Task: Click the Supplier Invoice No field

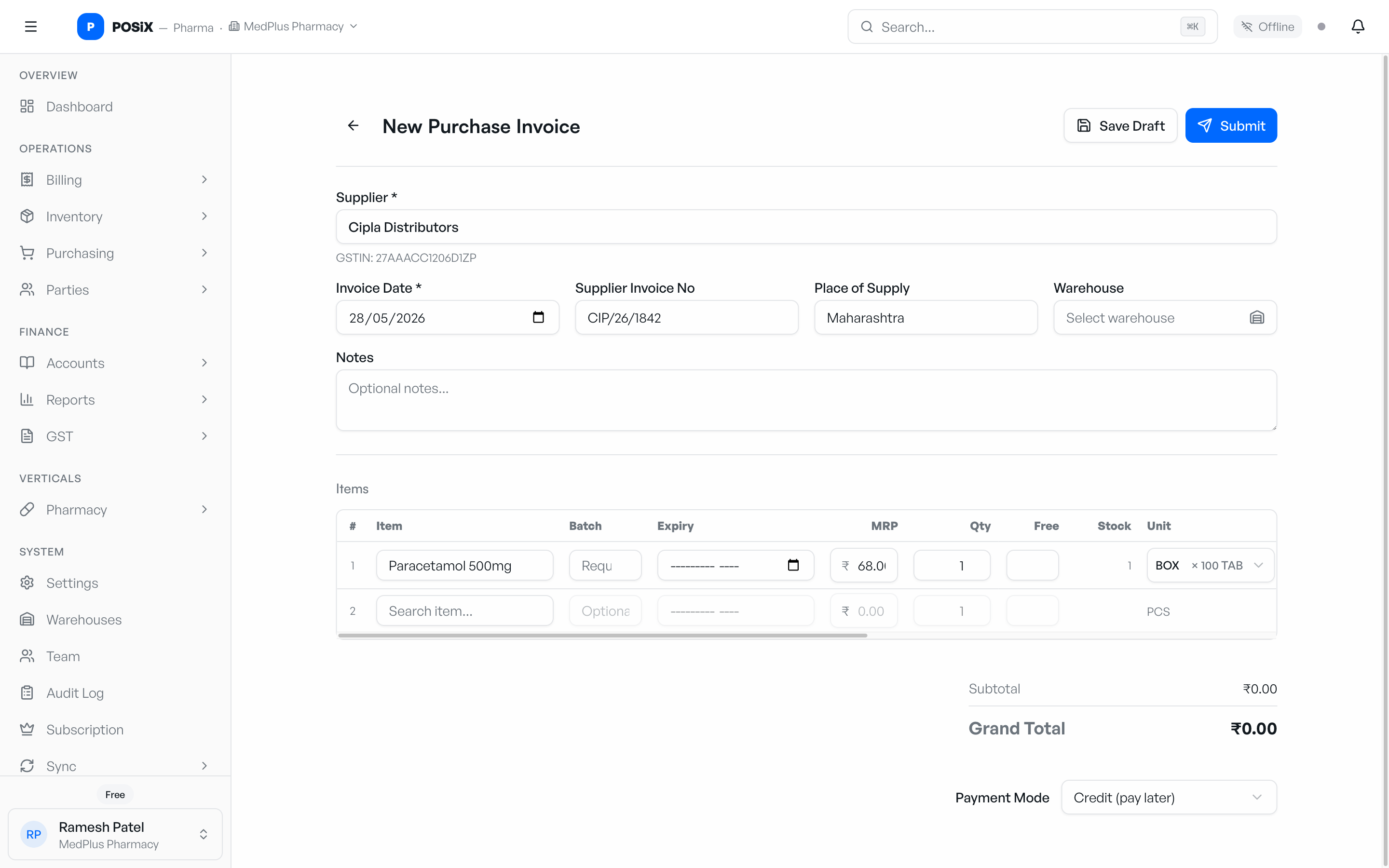Action: point(686,317)
